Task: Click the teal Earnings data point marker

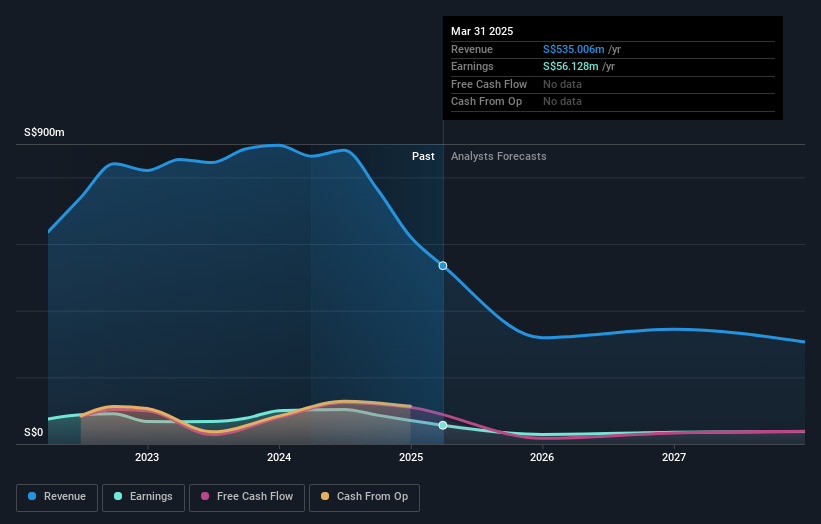Action: pyautogui.click(x=443, y=426)
